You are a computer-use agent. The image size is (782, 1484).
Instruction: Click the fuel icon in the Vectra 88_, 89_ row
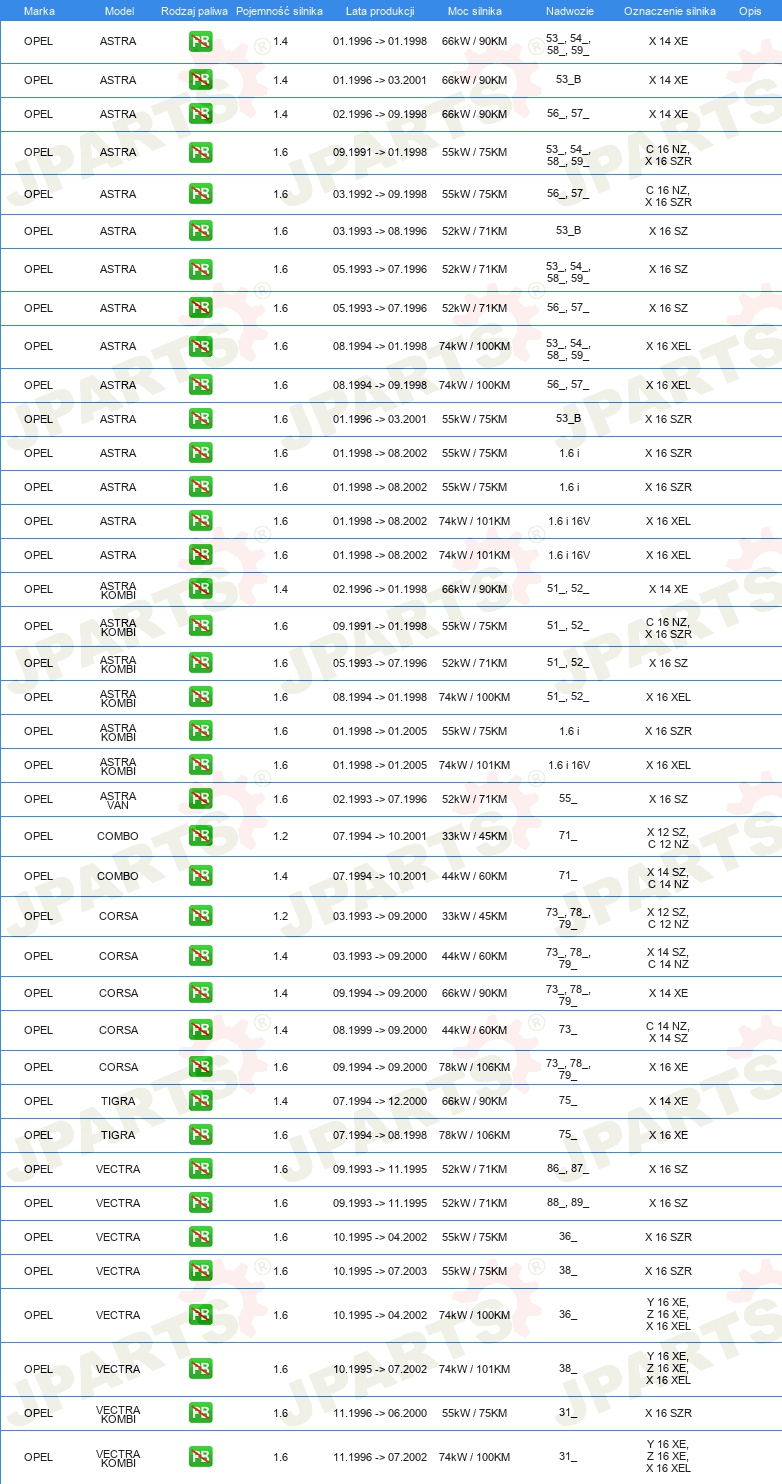201,1203
